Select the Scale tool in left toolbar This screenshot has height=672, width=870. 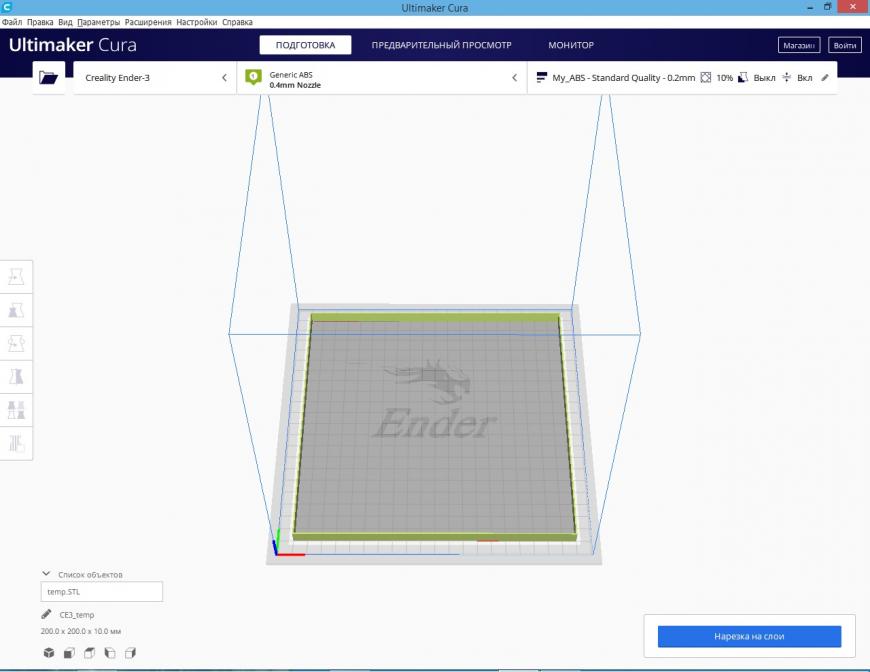coord(16,310)
